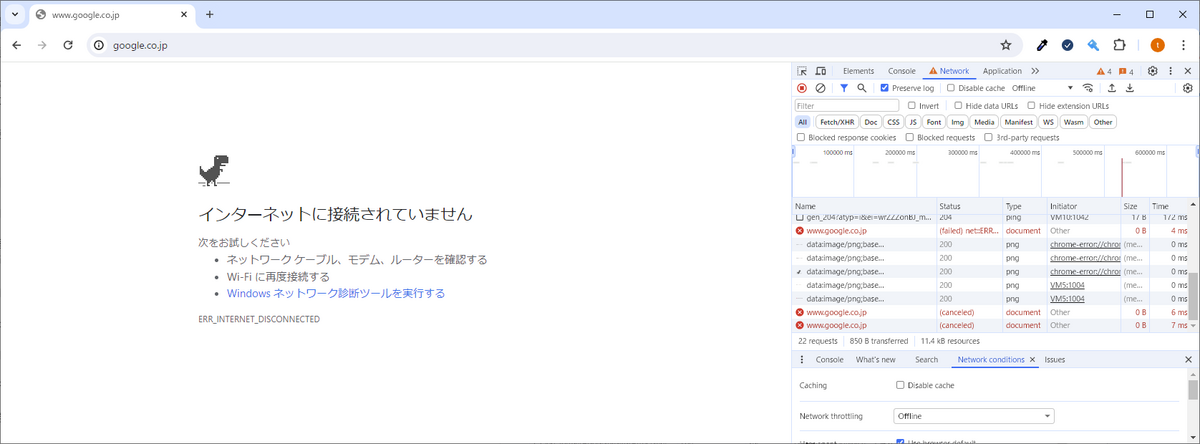This screenshot has height=444, width=1200.
Task: Open the Offline throttling dropdown in toolbar
Action: [1041, 88]
